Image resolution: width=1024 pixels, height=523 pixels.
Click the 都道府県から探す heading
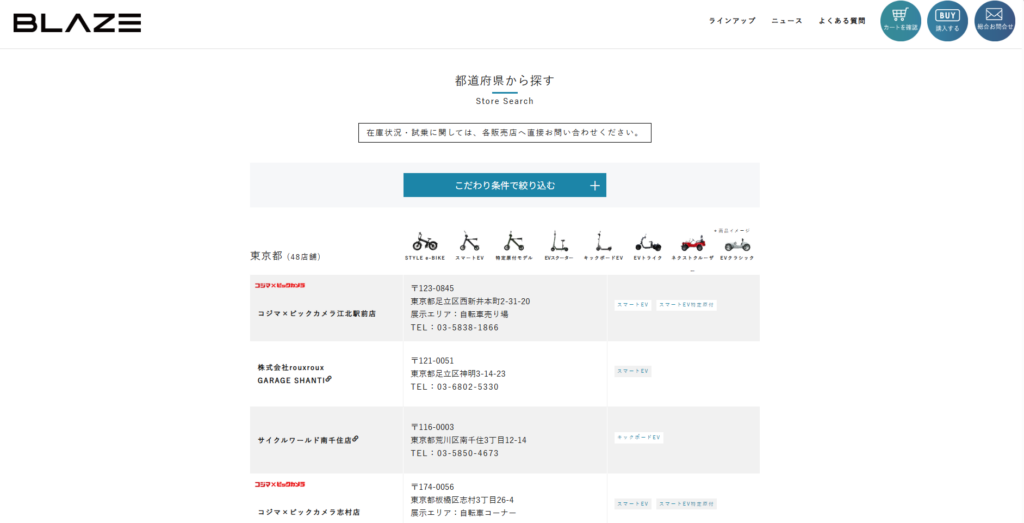pyautogui.click(x=505, y=81)
